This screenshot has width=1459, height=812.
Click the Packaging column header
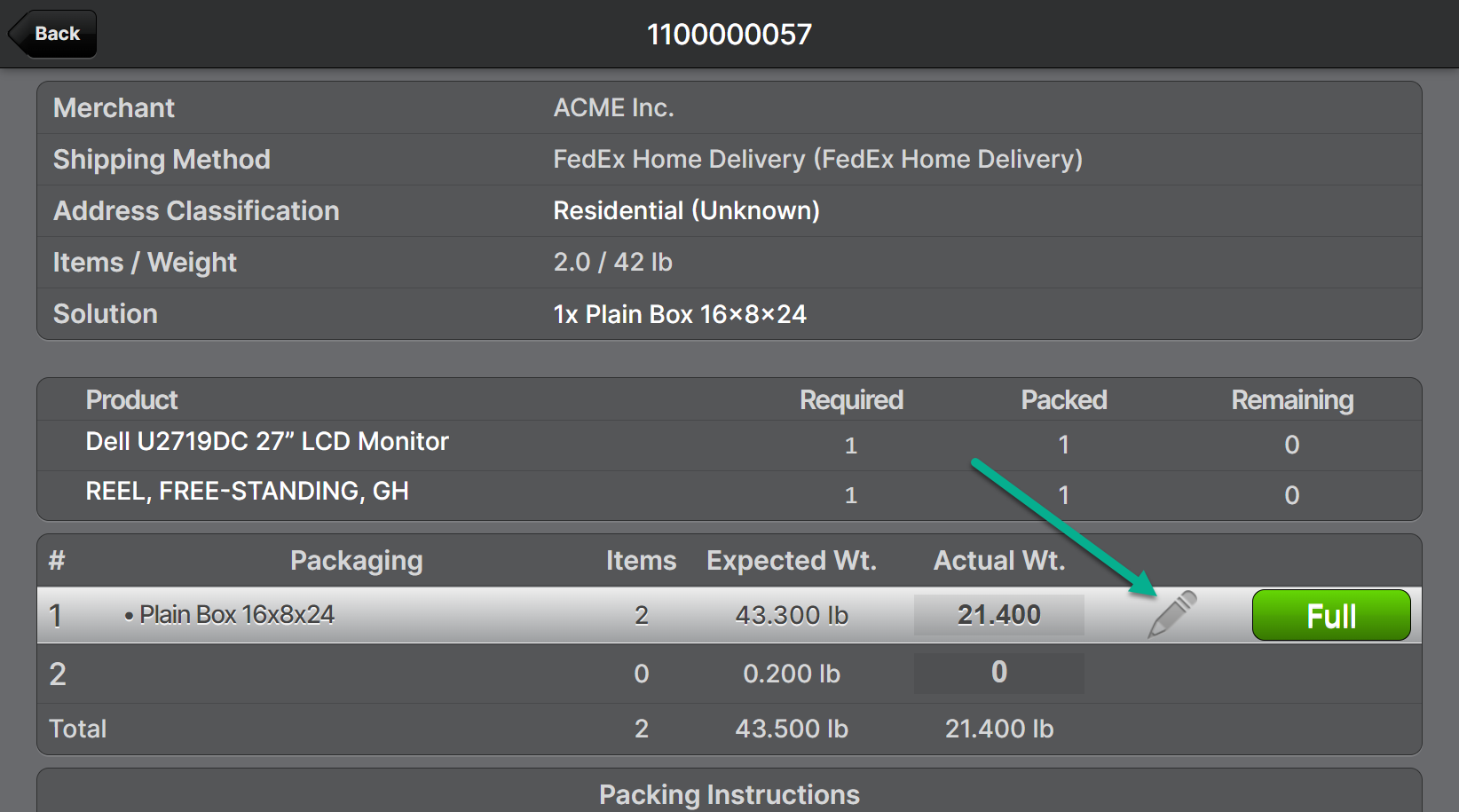tap(356, 561)
